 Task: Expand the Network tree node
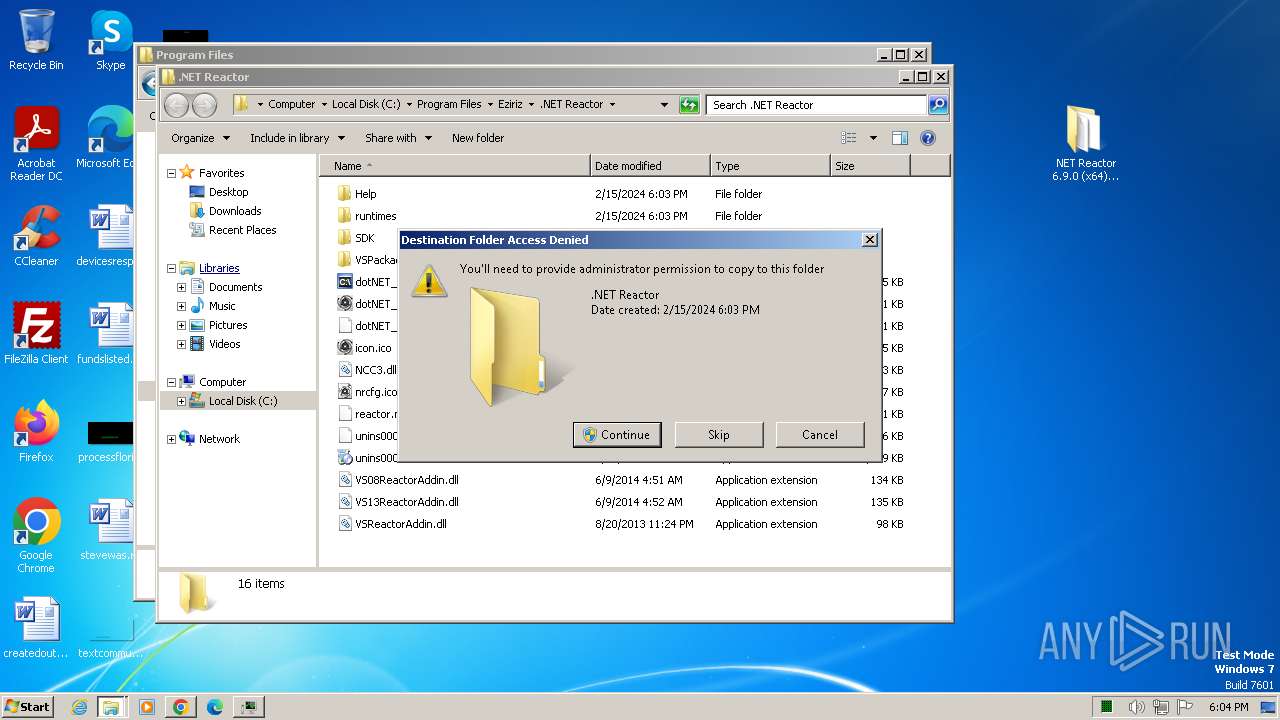click(171, 439)
